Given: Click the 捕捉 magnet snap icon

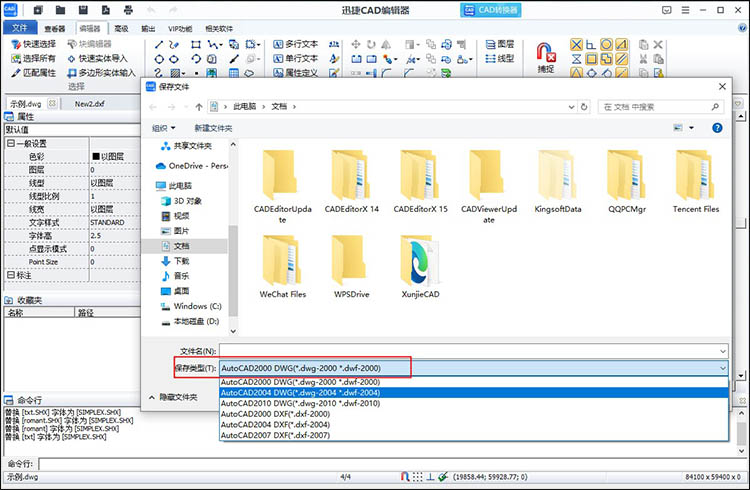Looking at the screenshot, I should click(x=546, y=57).
